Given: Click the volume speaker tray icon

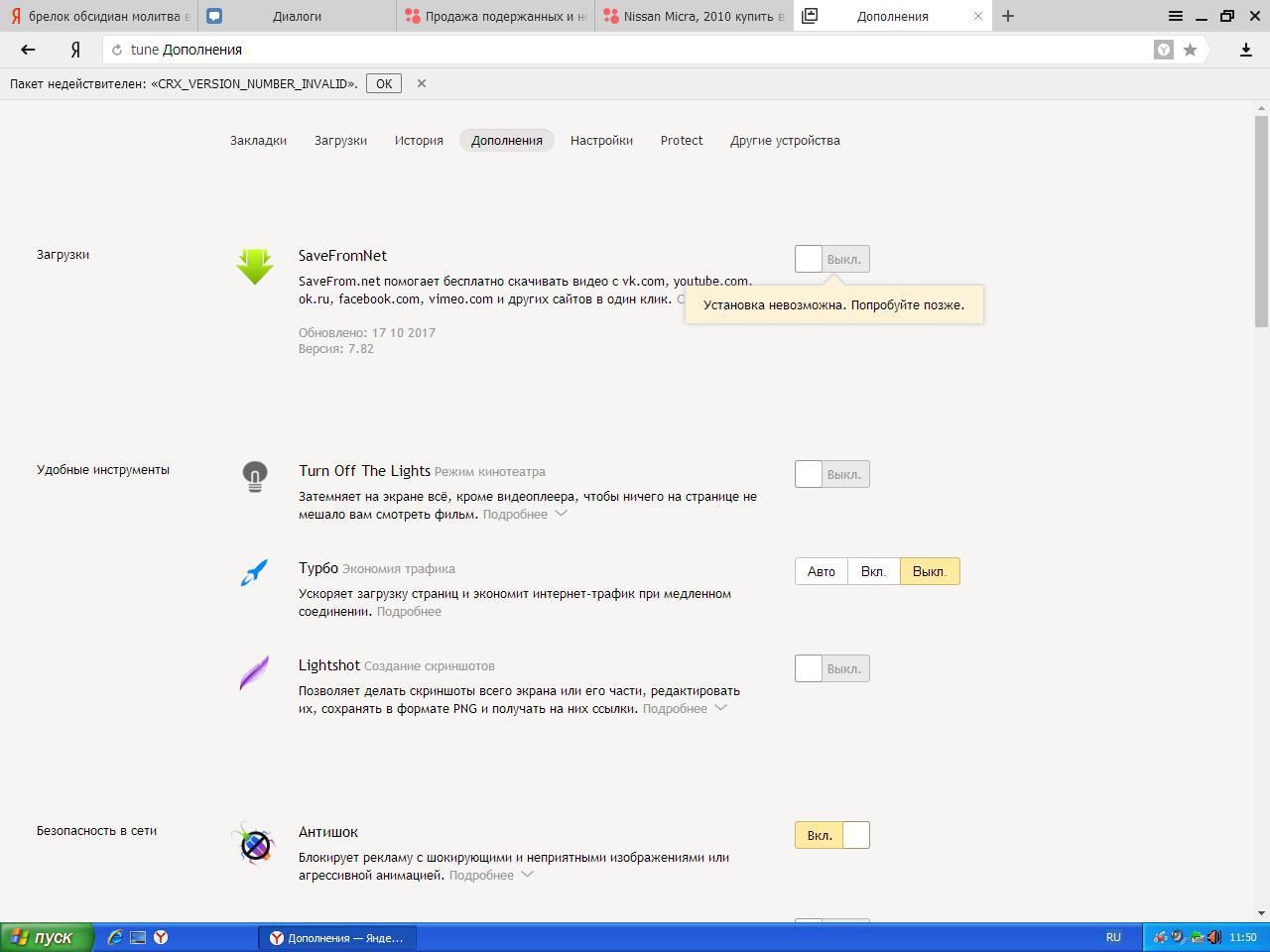Looking at the screenshot, I should 1213,937.
